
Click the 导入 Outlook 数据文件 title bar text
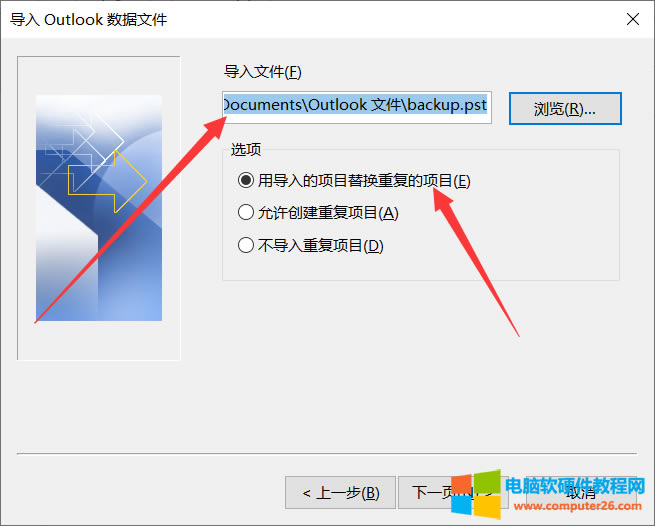[x=88, y=20]
